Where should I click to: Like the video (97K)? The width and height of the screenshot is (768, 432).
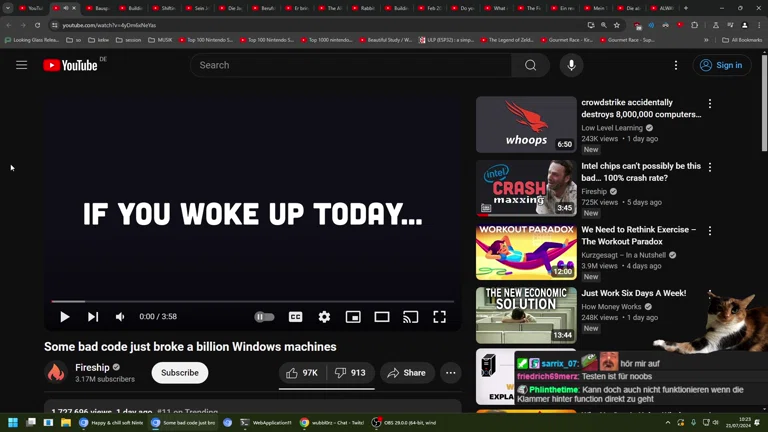302,373
